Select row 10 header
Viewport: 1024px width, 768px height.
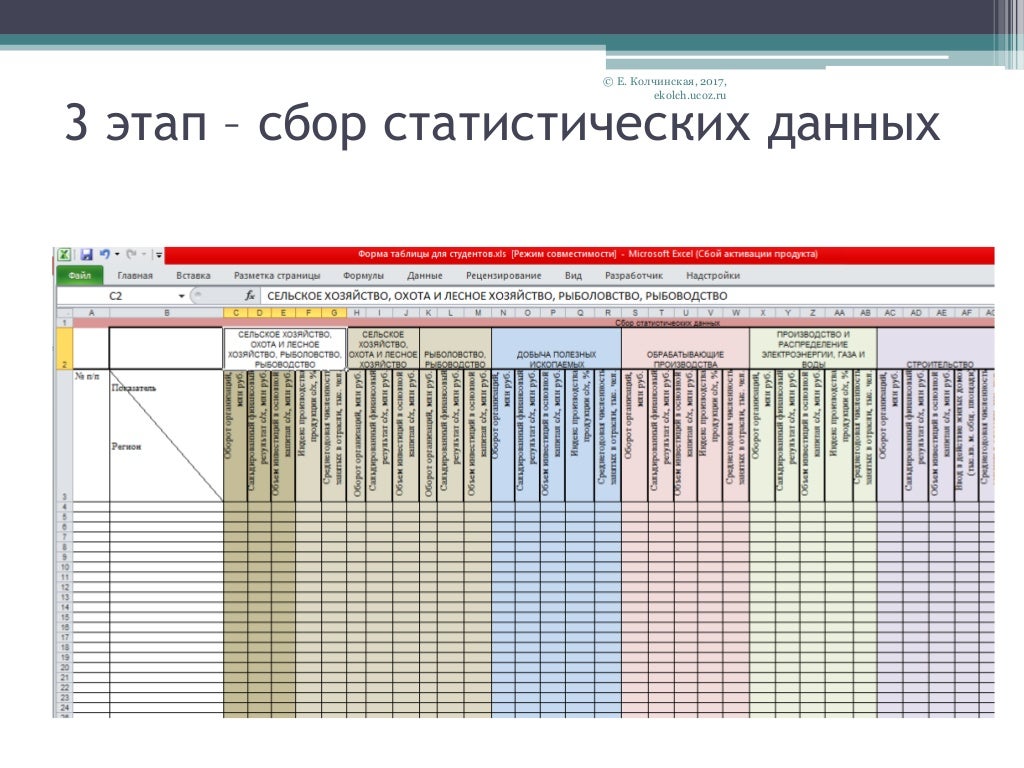pyautogui.click(x=64, y=568)
